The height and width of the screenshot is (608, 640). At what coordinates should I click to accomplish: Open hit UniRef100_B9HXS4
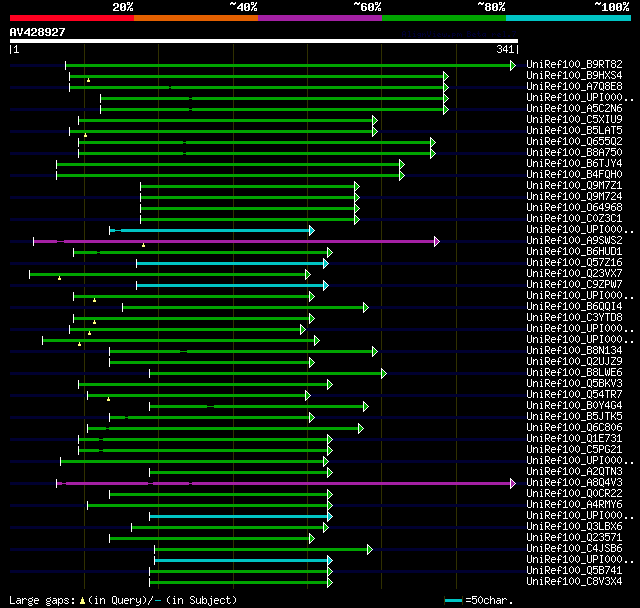coord(574,75)
